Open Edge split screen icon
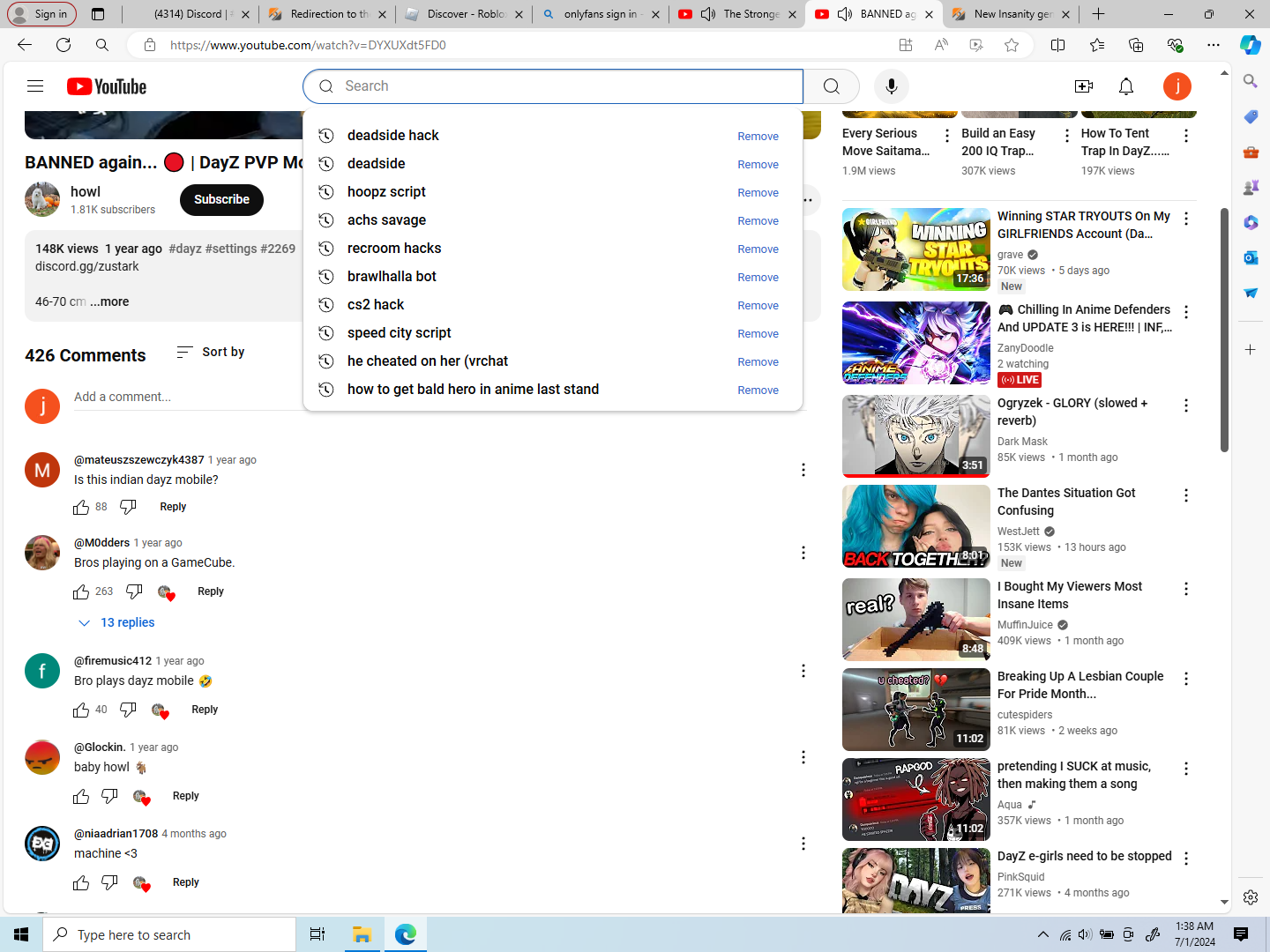This screenshot has height=952, width=1270. [1058, 45]
